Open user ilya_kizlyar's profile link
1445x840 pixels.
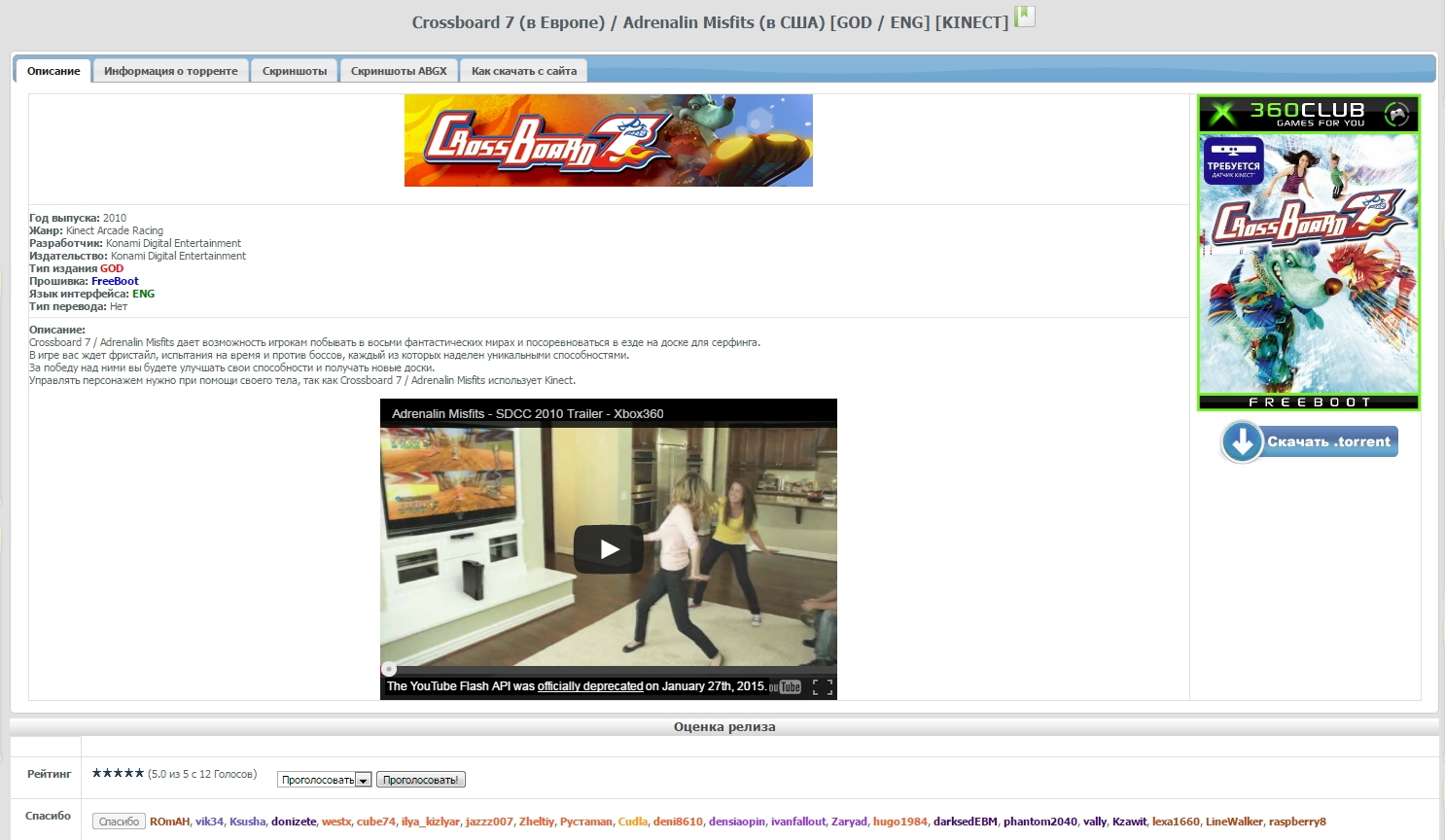[x=431, y=822]
